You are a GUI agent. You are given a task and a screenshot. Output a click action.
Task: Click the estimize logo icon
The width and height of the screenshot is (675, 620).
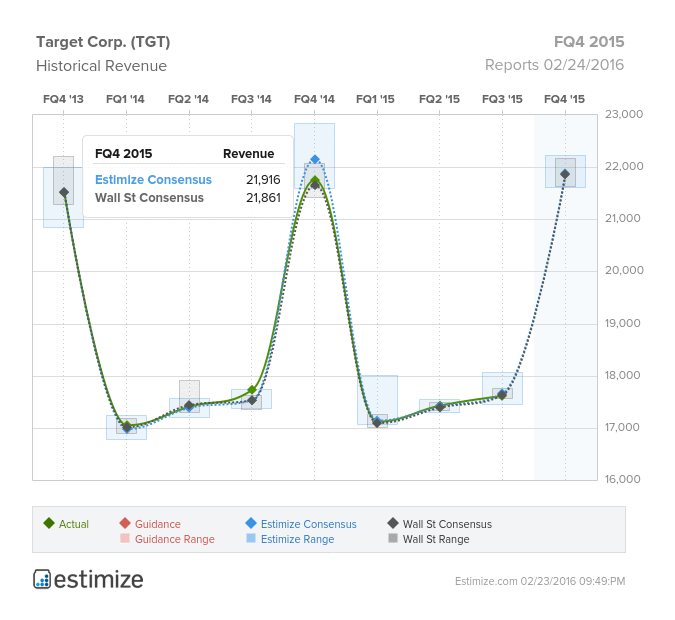(x=42, y=579)
